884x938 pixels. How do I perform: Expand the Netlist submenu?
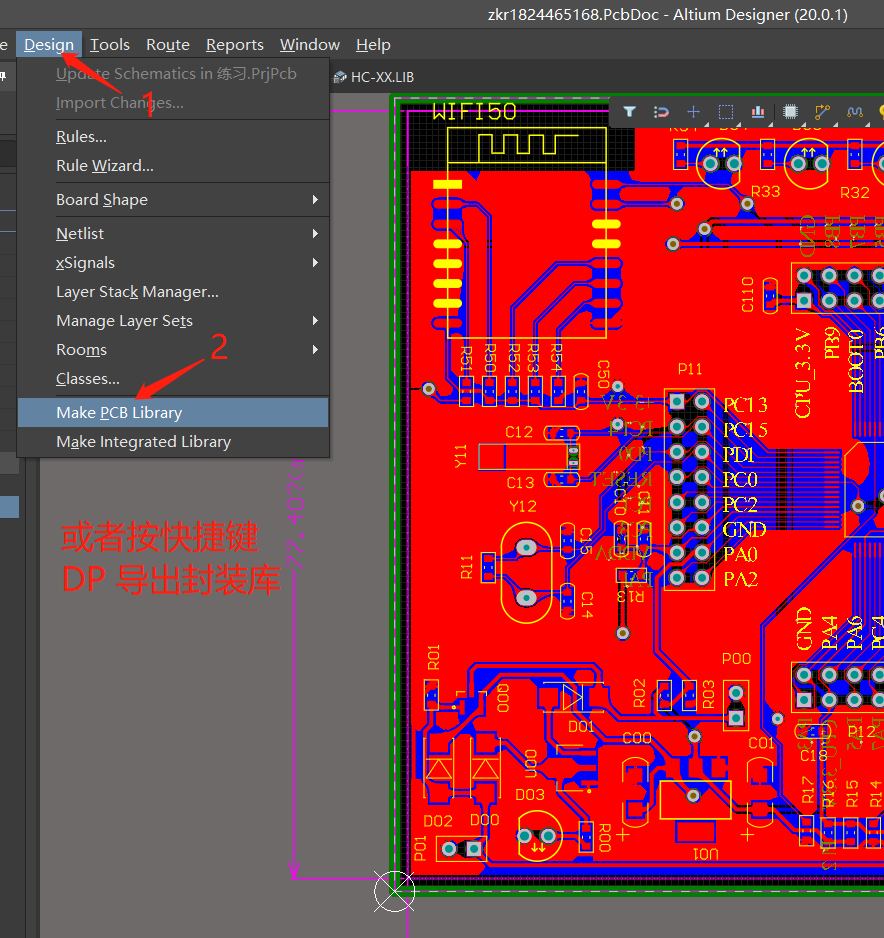[173, 234]
